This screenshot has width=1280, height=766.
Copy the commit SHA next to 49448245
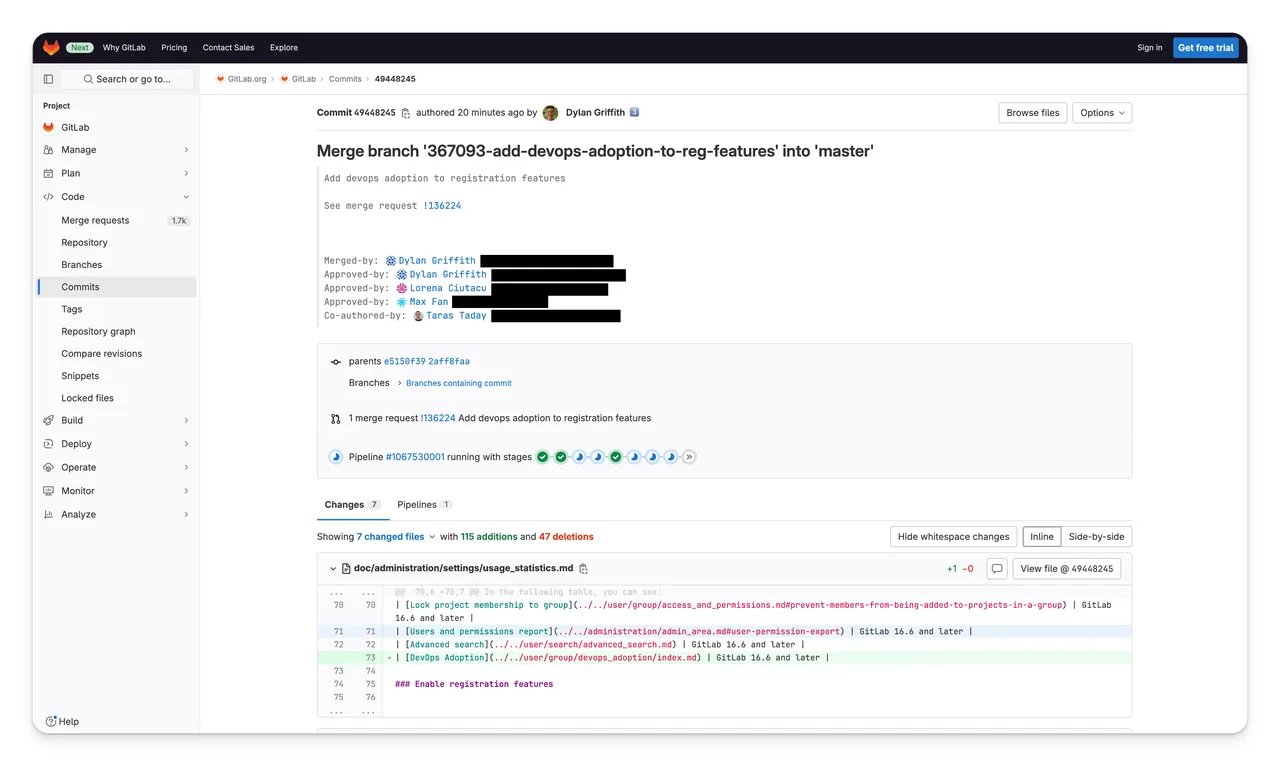tap(405, 113)
